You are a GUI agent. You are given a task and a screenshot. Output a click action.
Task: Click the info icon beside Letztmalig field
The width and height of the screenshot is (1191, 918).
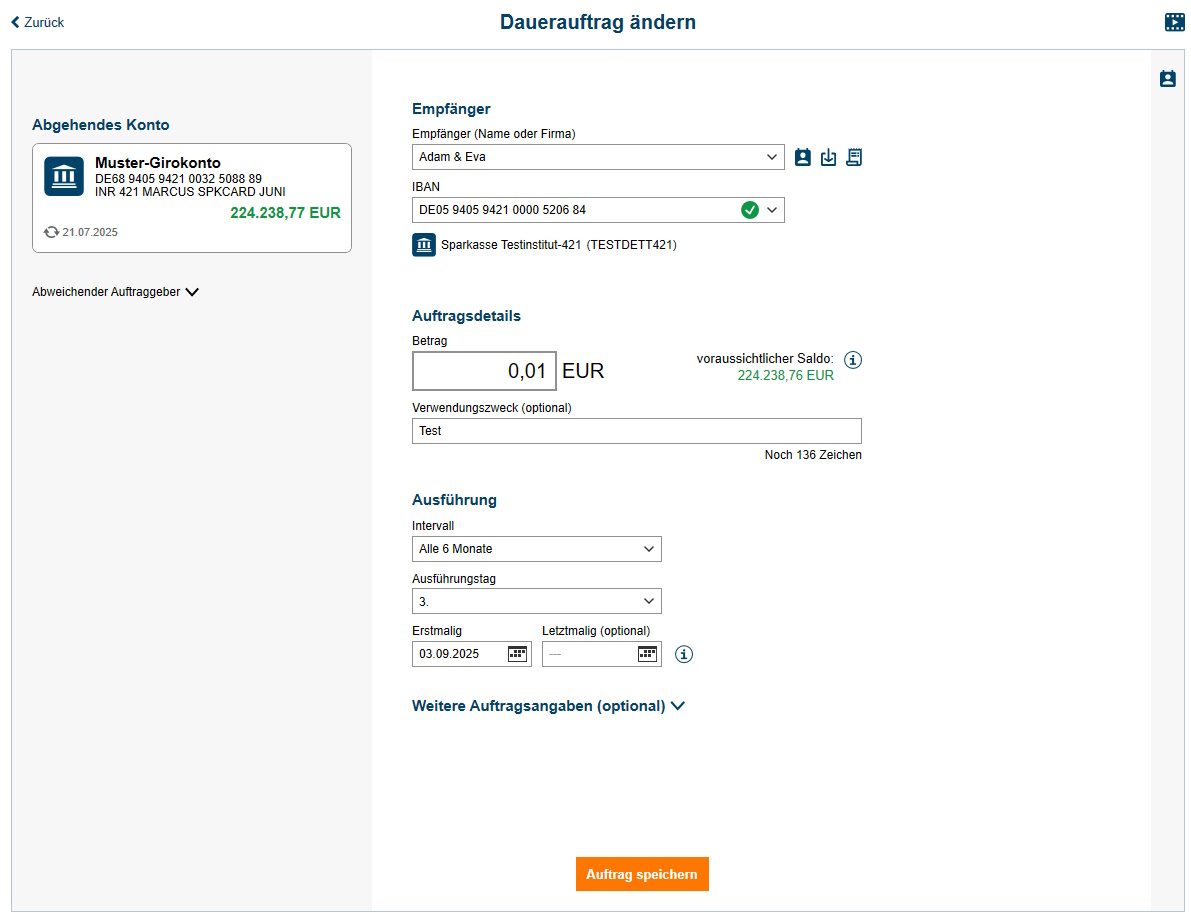pyautogui.click(x=684, y=654)
